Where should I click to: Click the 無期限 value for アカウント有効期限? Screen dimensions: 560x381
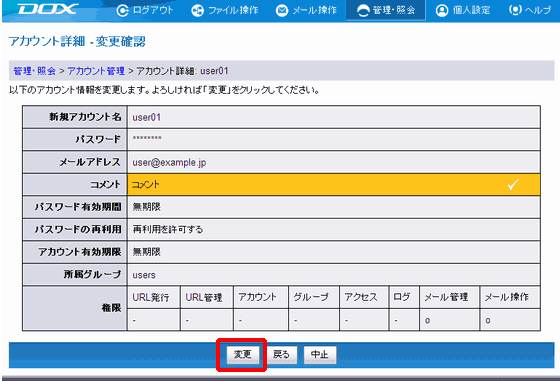click(x=147, y=252)
